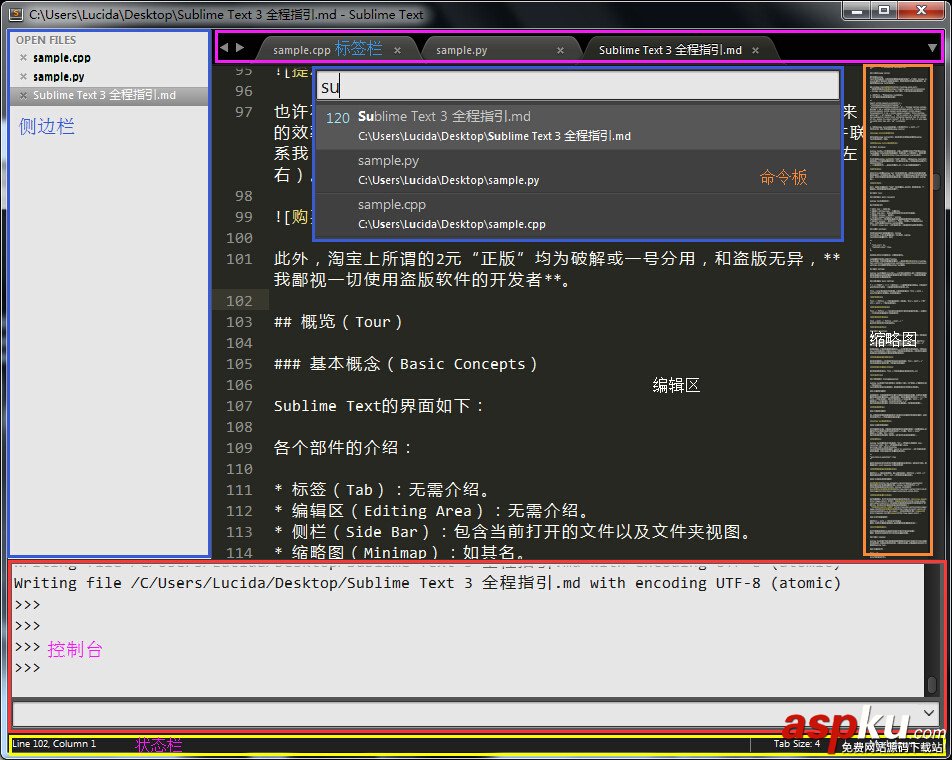This screenshot has height=760, width=952.
Task: Click the '* 编辑区 ( Editing Area )' line
Action: pyautogui.click(x=430, y=511)
